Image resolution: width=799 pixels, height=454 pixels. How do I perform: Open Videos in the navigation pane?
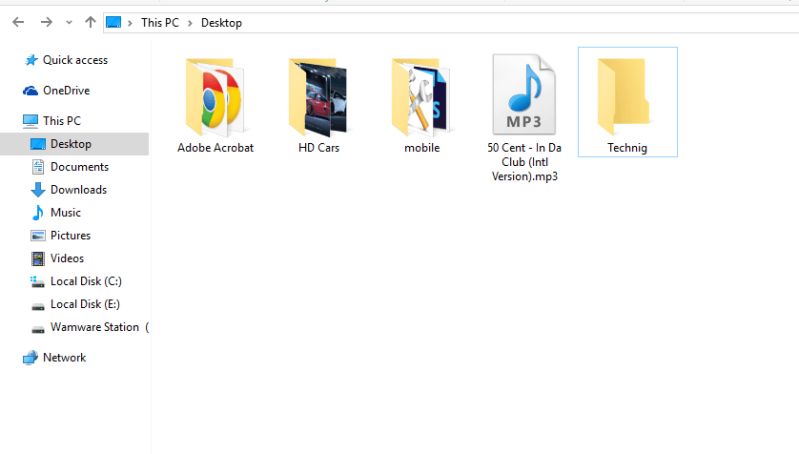pos(67,258)
